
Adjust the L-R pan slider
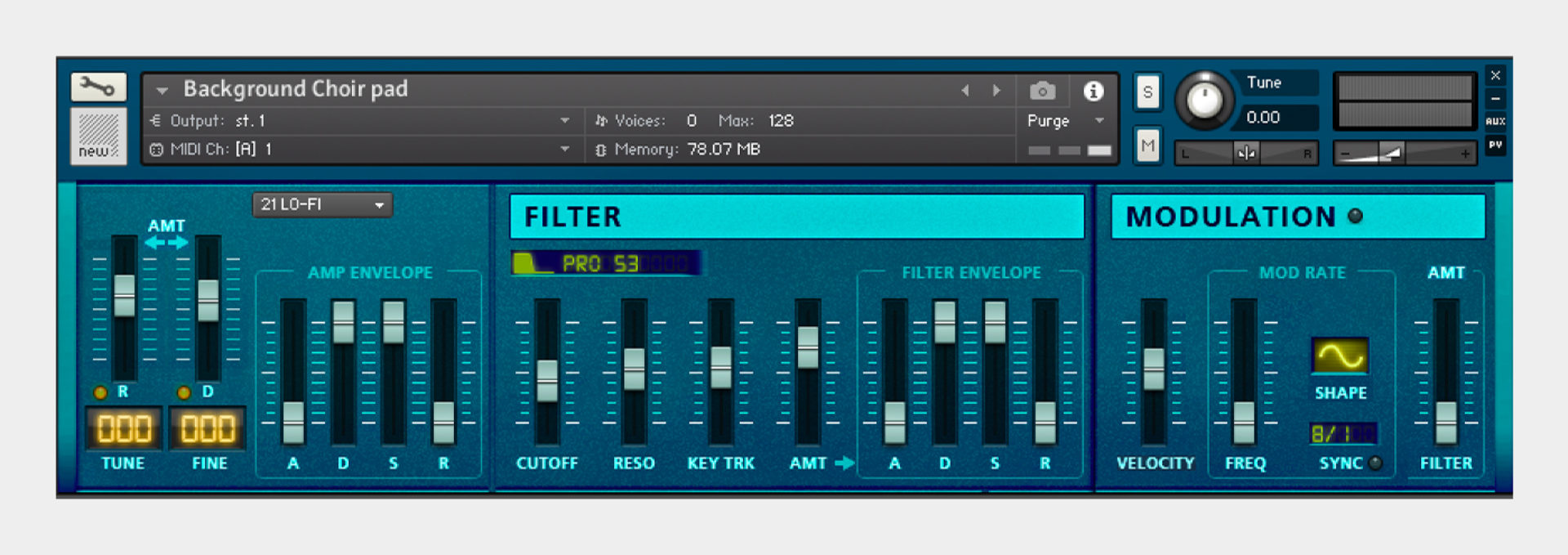[x=1245, y=153]
